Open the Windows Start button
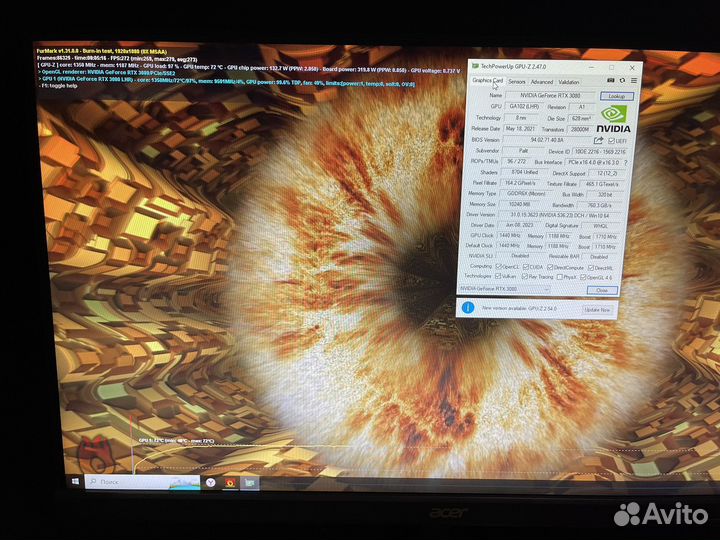720x540 pixels. [75, 481]
